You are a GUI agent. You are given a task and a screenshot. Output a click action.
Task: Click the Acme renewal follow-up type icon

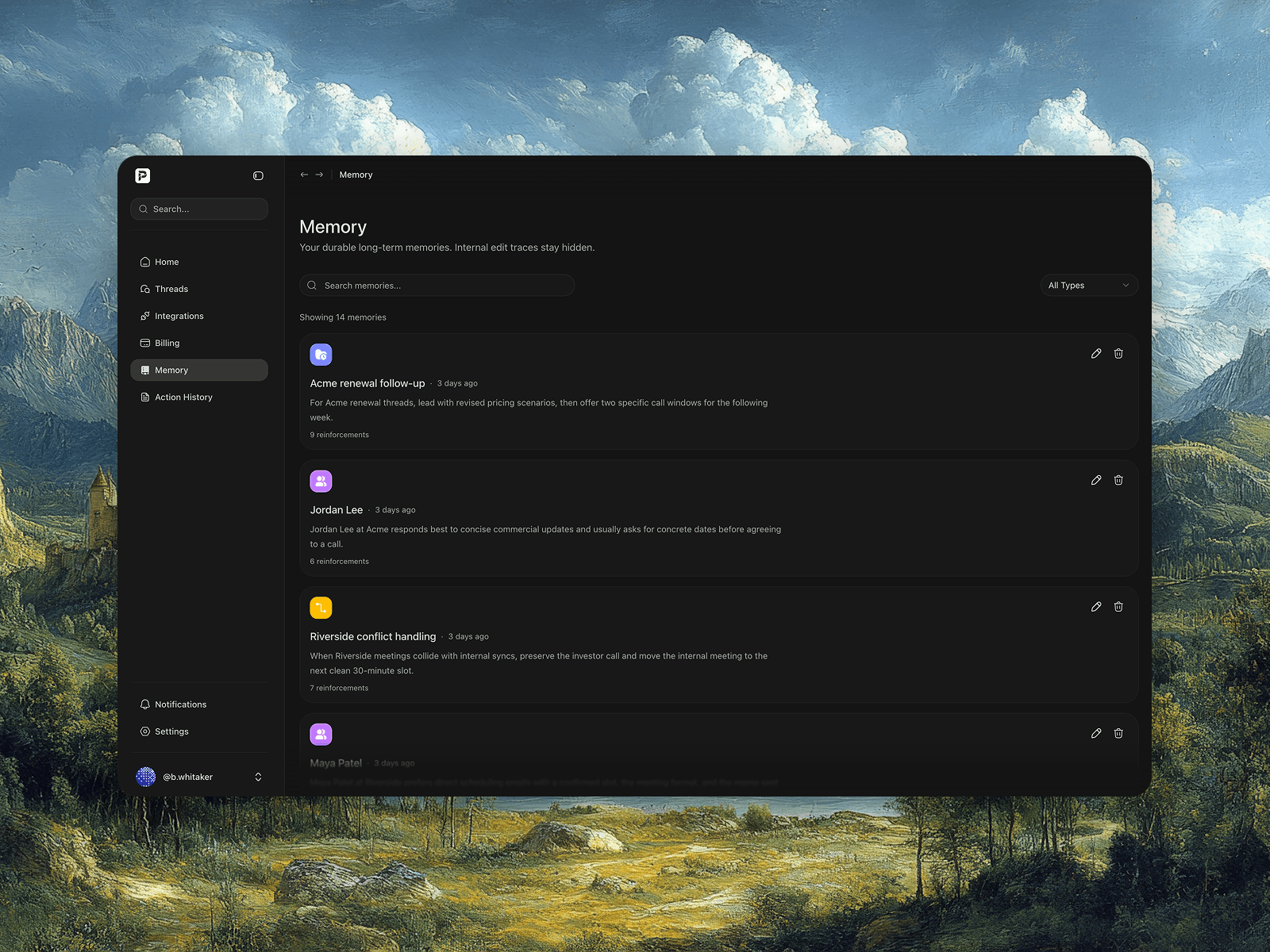[x=321, y=355]
